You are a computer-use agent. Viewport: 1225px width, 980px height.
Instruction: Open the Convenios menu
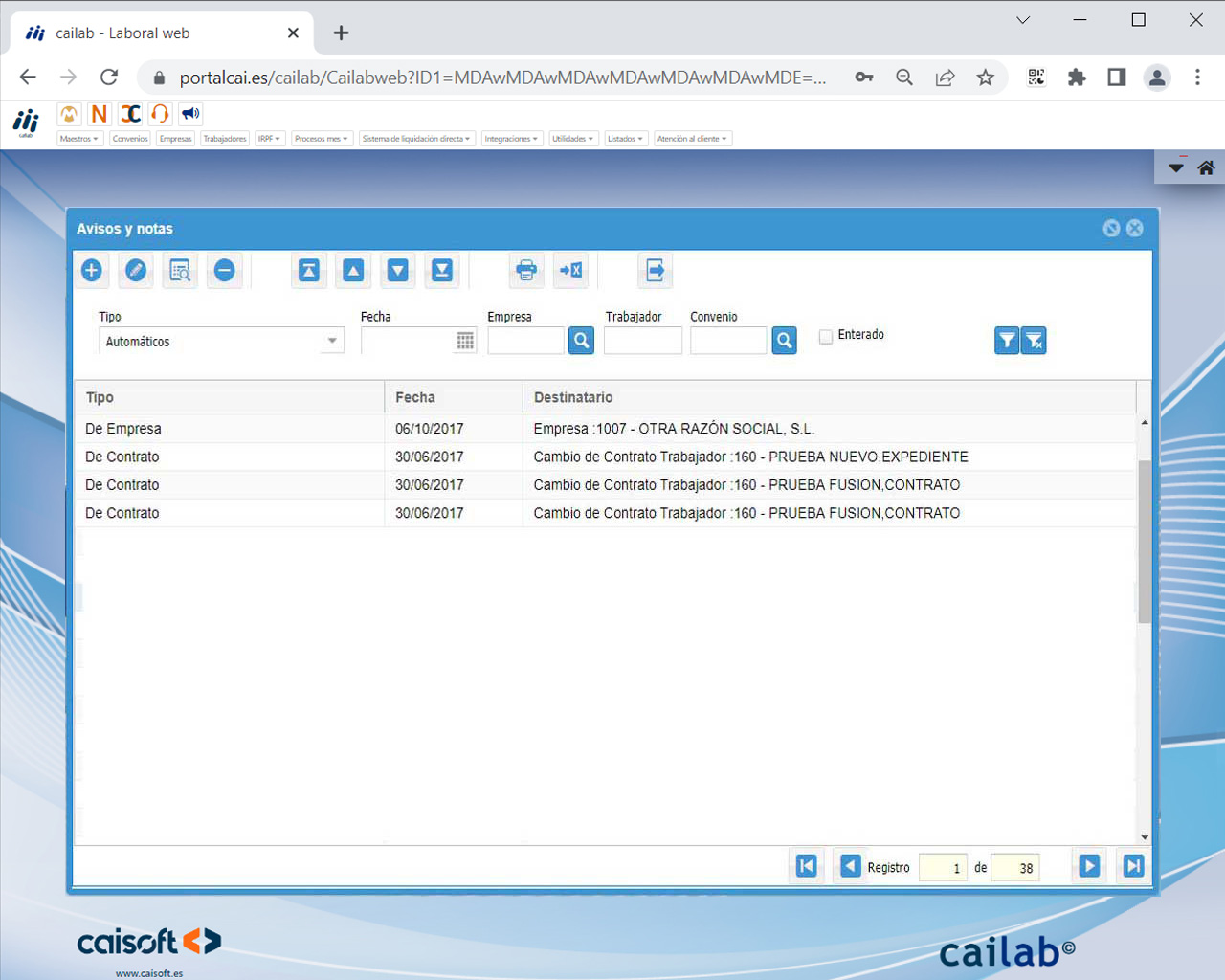coord(129,138)
